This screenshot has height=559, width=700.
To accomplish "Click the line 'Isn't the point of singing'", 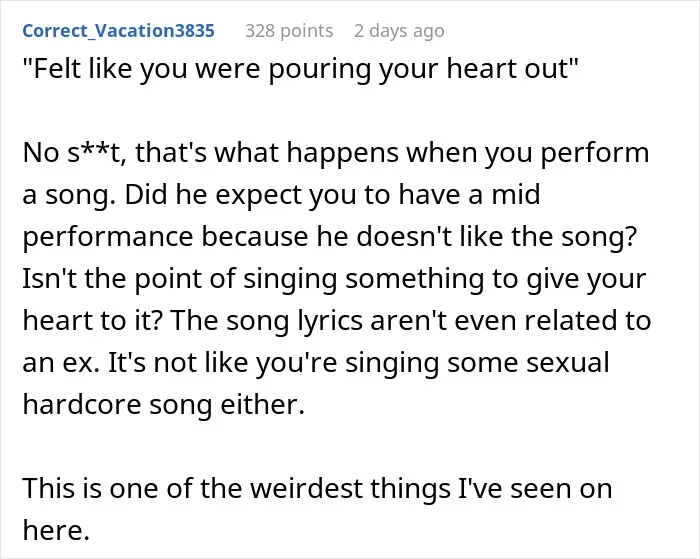I will [x=334, y=279].
